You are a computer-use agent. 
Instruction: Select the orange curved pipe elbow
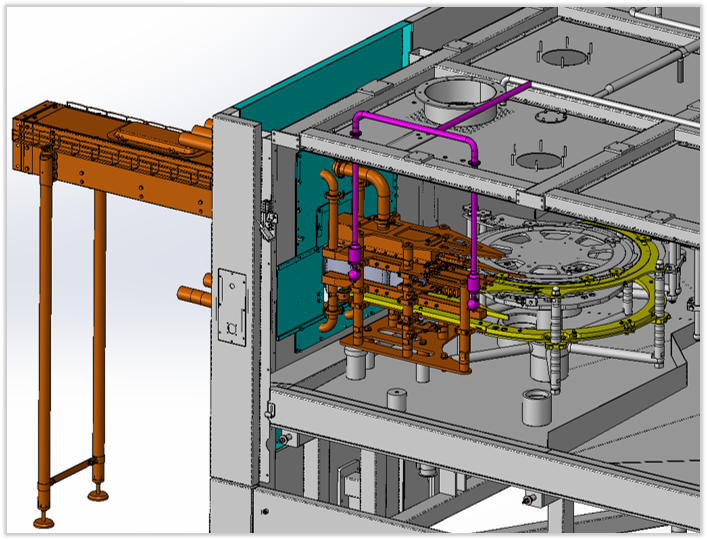[377, 187]
